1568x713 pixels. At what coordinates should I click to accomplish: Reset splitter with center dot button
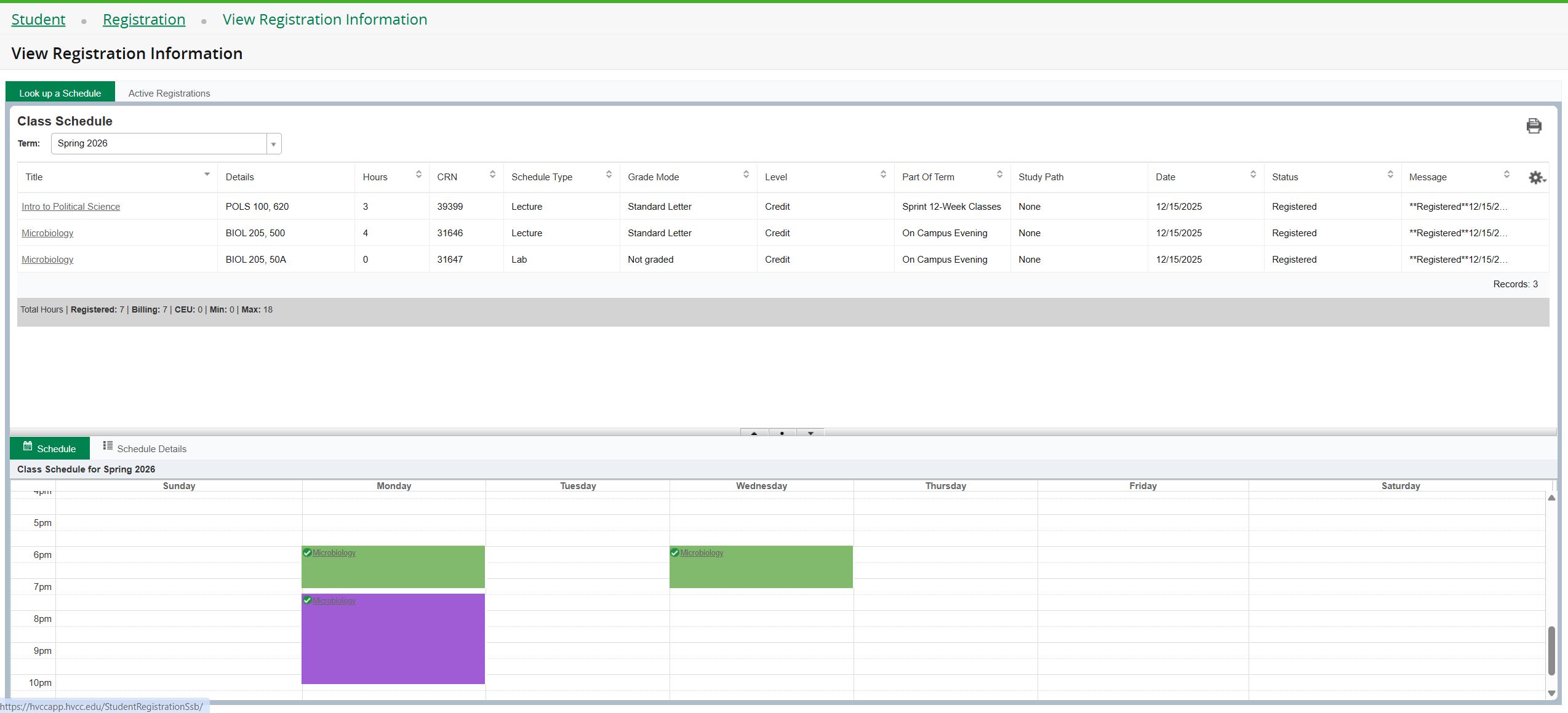[782, 433]
